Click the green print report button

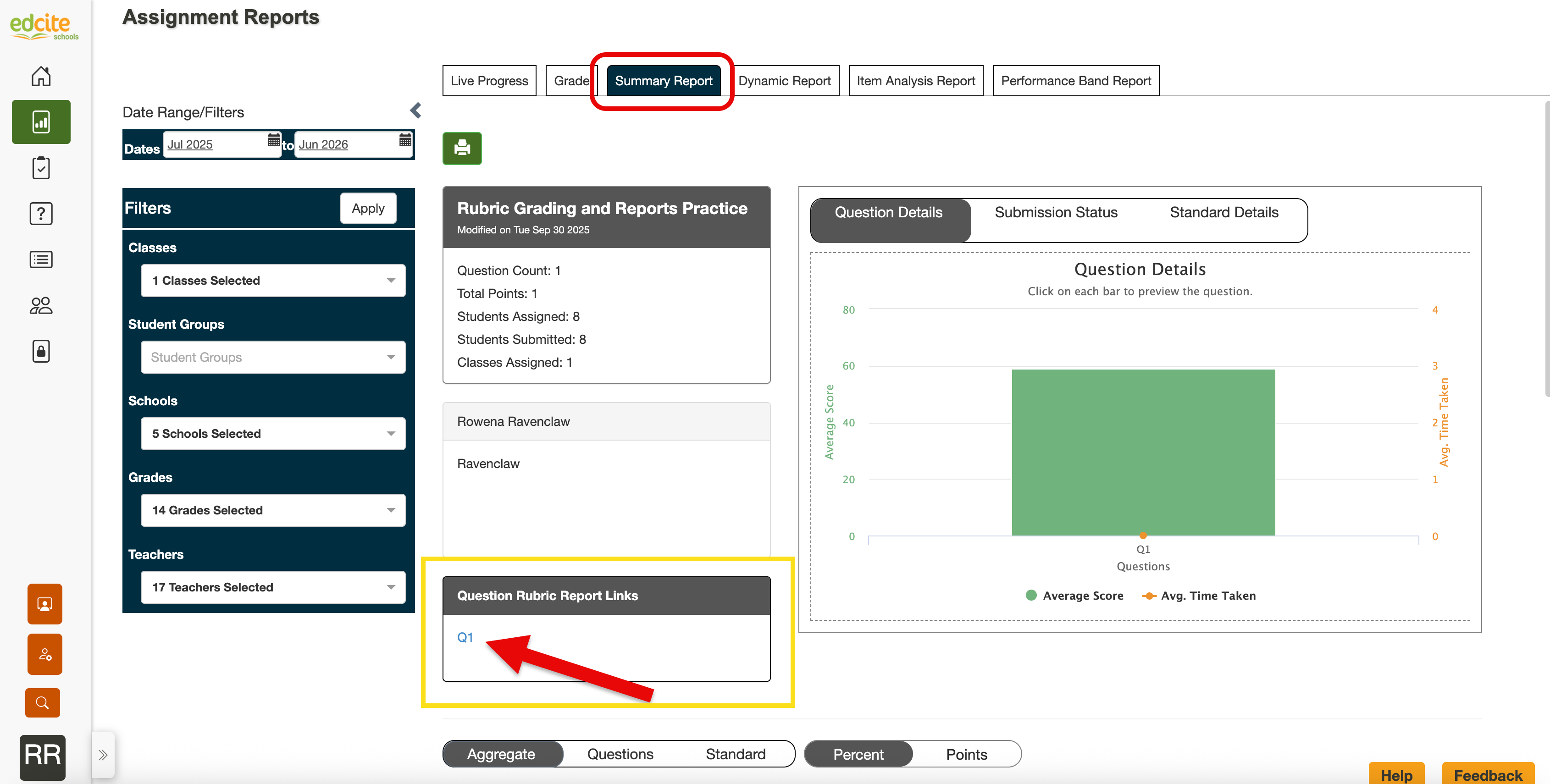pyautogui.click(x=461, y=148)
